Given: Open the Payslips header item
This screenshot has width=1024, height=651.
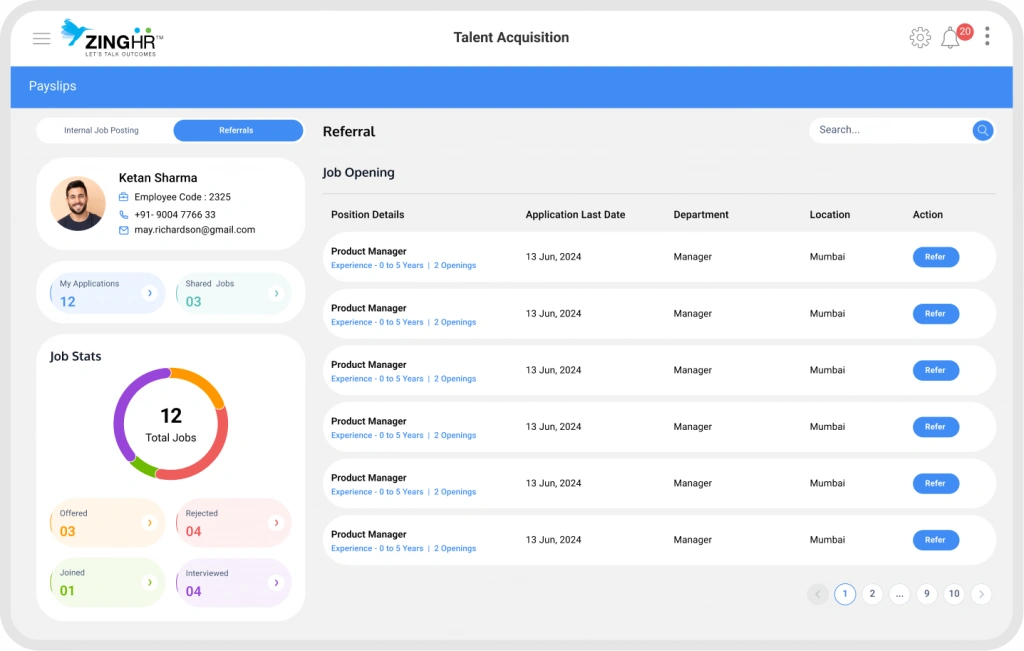Looking at the screenshot, I should [52, 86].
